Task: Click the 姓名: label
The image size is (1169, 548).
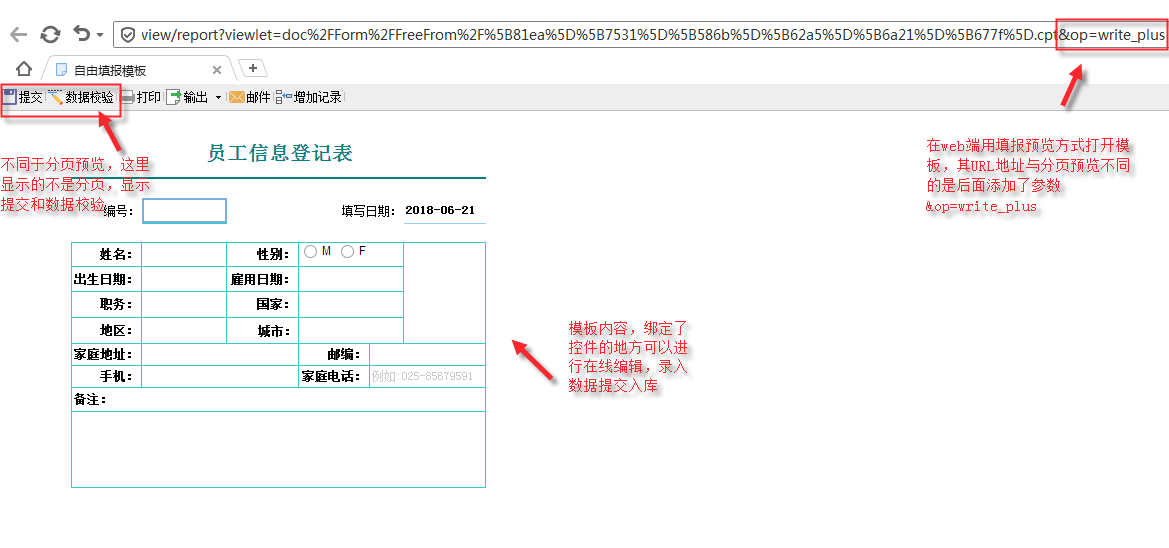Action: coord(116,255)
